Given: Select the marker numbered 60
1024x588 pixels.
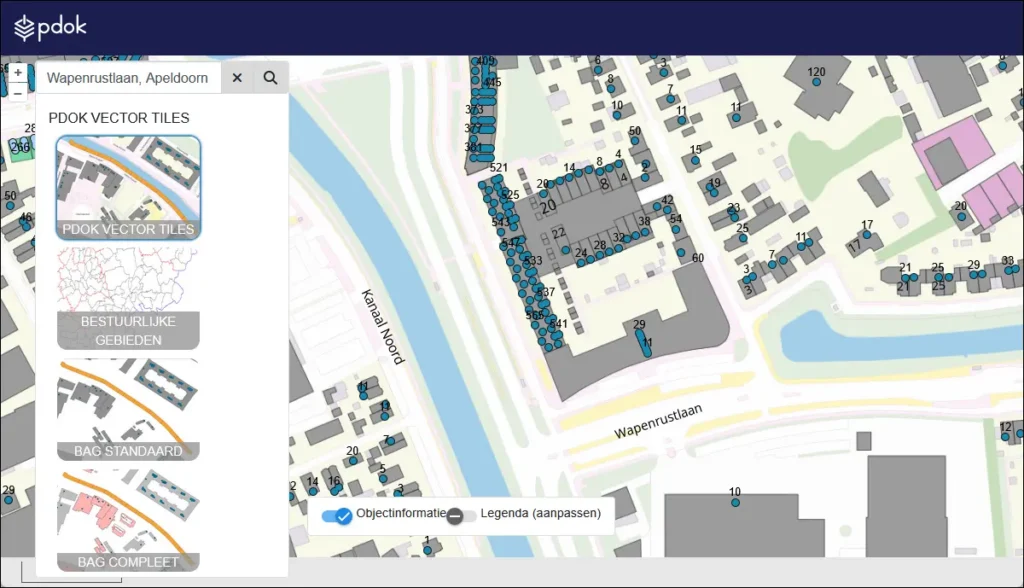Looking at the screenshot, I should coord(682,251).
